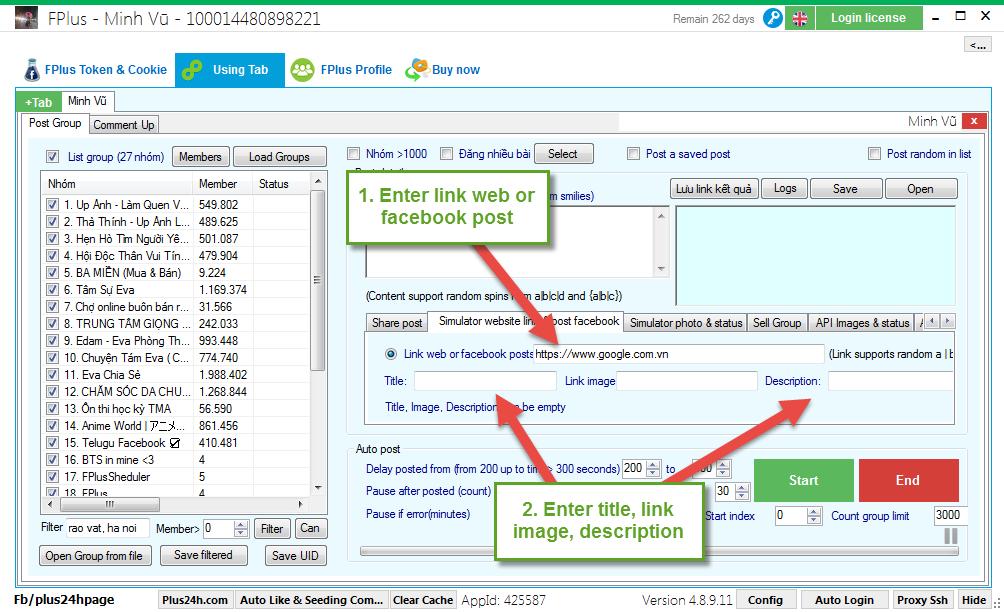Screen dimensions: 1004x612
Task: Focus the Filter keyword text box
Action: [108, 528]
